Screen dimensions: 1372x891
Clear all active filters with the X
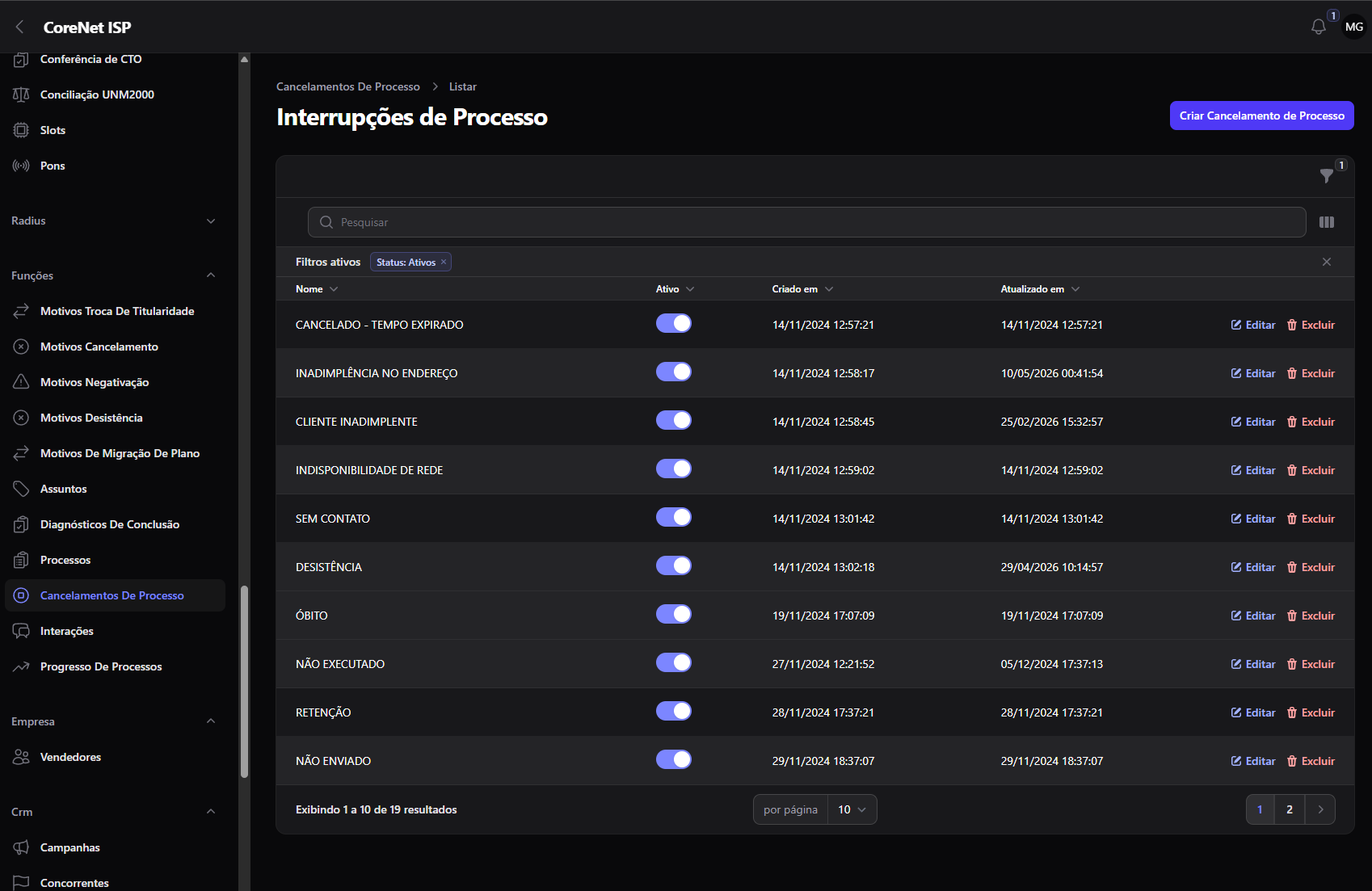click(x=1327, y=262)
